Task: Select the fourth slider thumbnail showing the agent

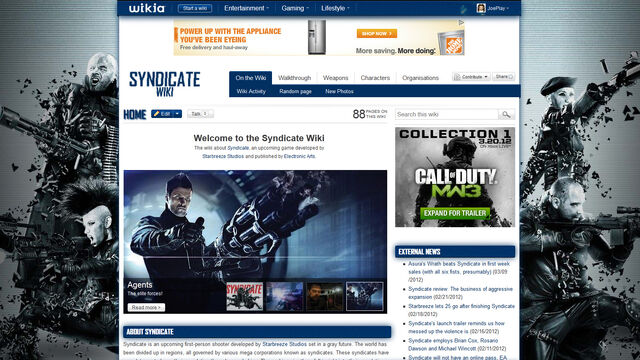Action: pyautogui.click(x=364, y=296)
